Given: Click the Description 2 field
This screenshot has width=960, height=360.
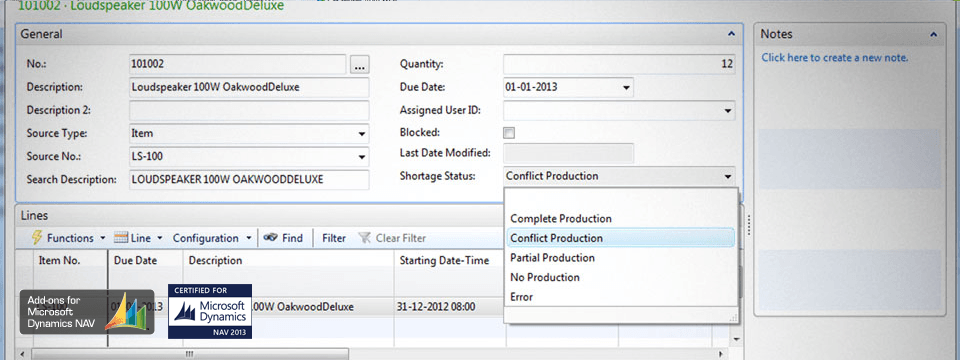Looking at the screenshot, I should click(x=249, y=110).
